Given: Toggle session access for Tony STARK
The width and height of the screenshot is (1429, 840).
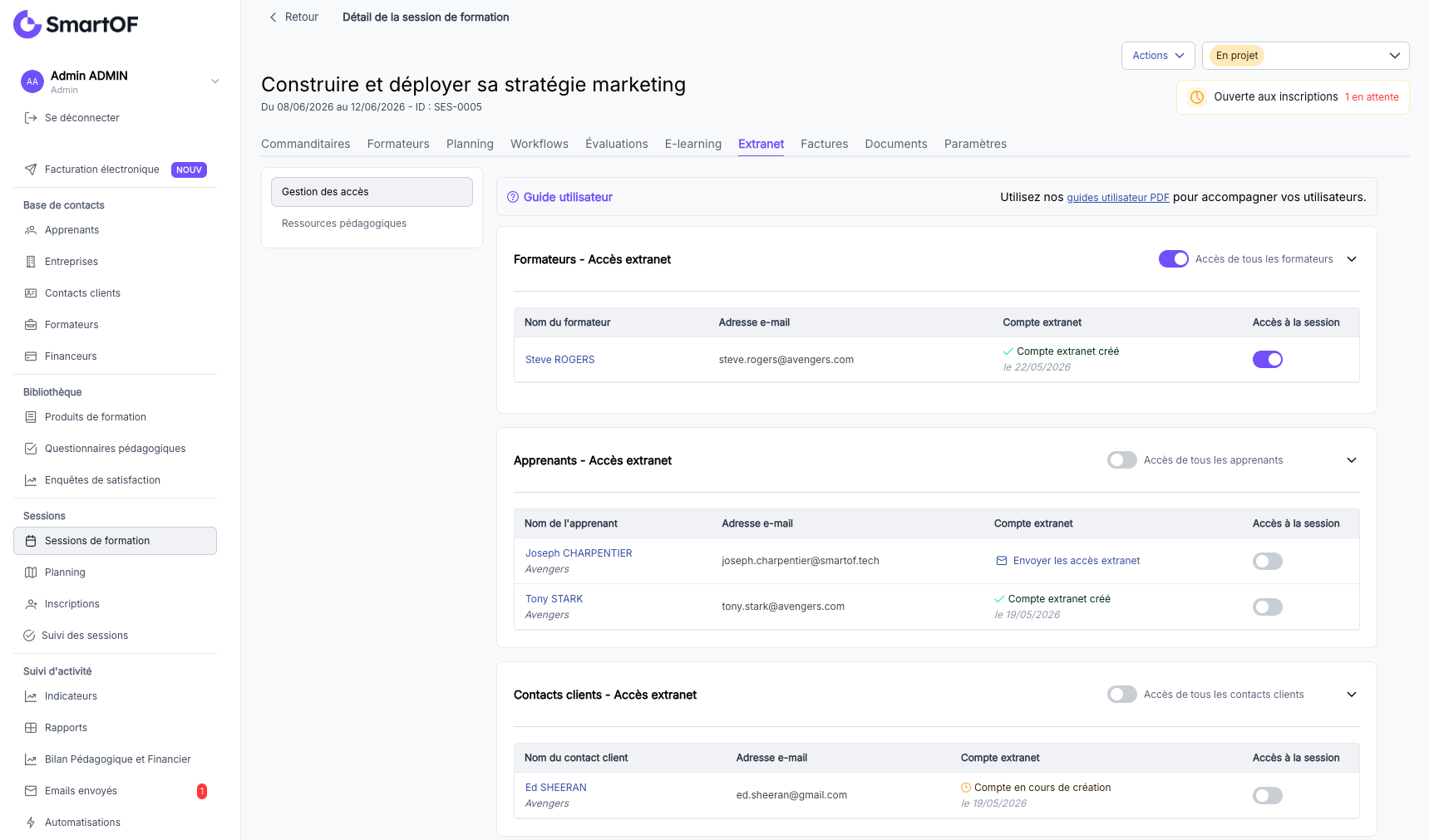Looking at the screenshot, I should 1268,607.
